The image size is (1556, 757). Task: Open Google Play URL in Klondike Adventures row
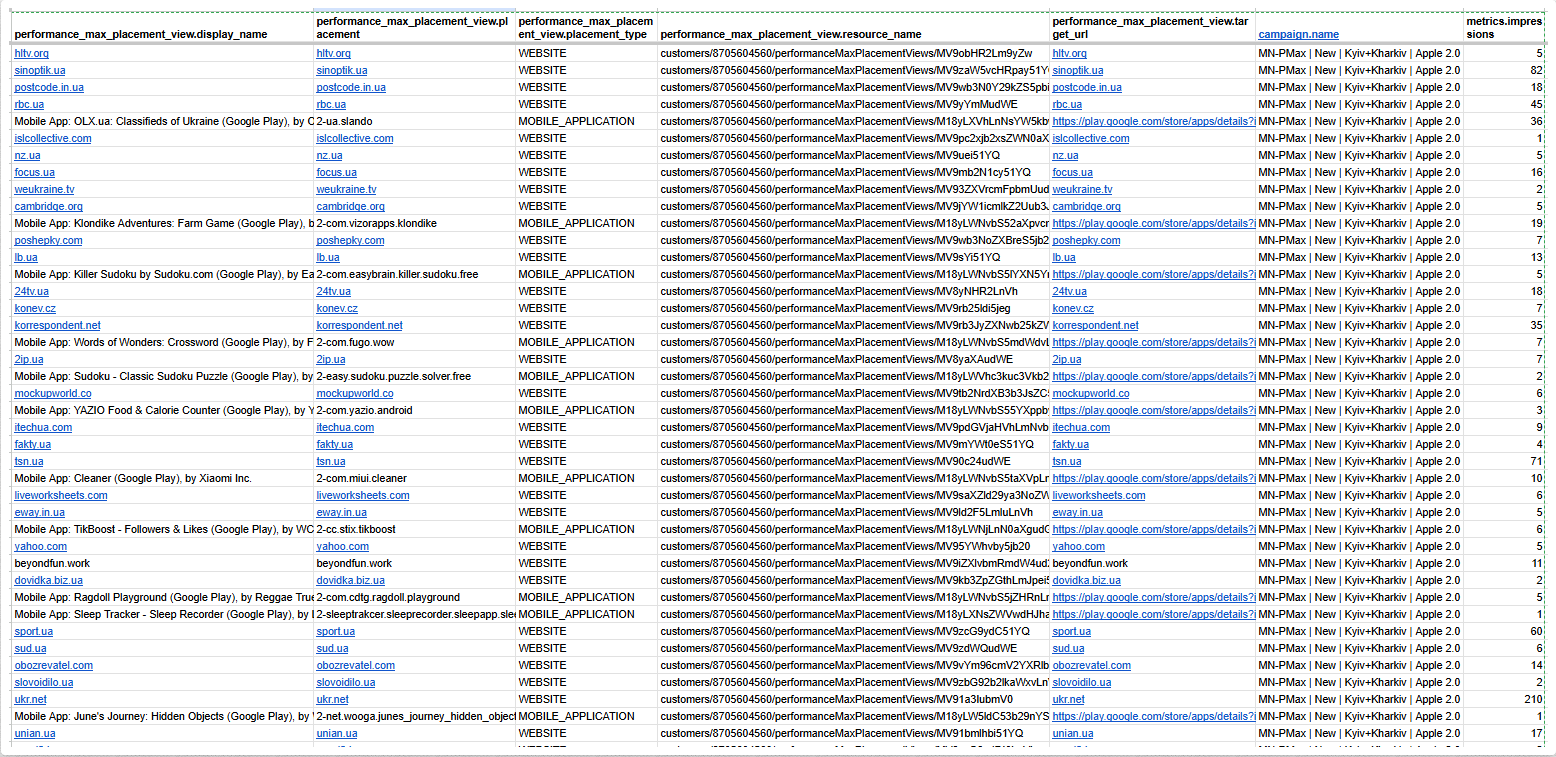1153,223
